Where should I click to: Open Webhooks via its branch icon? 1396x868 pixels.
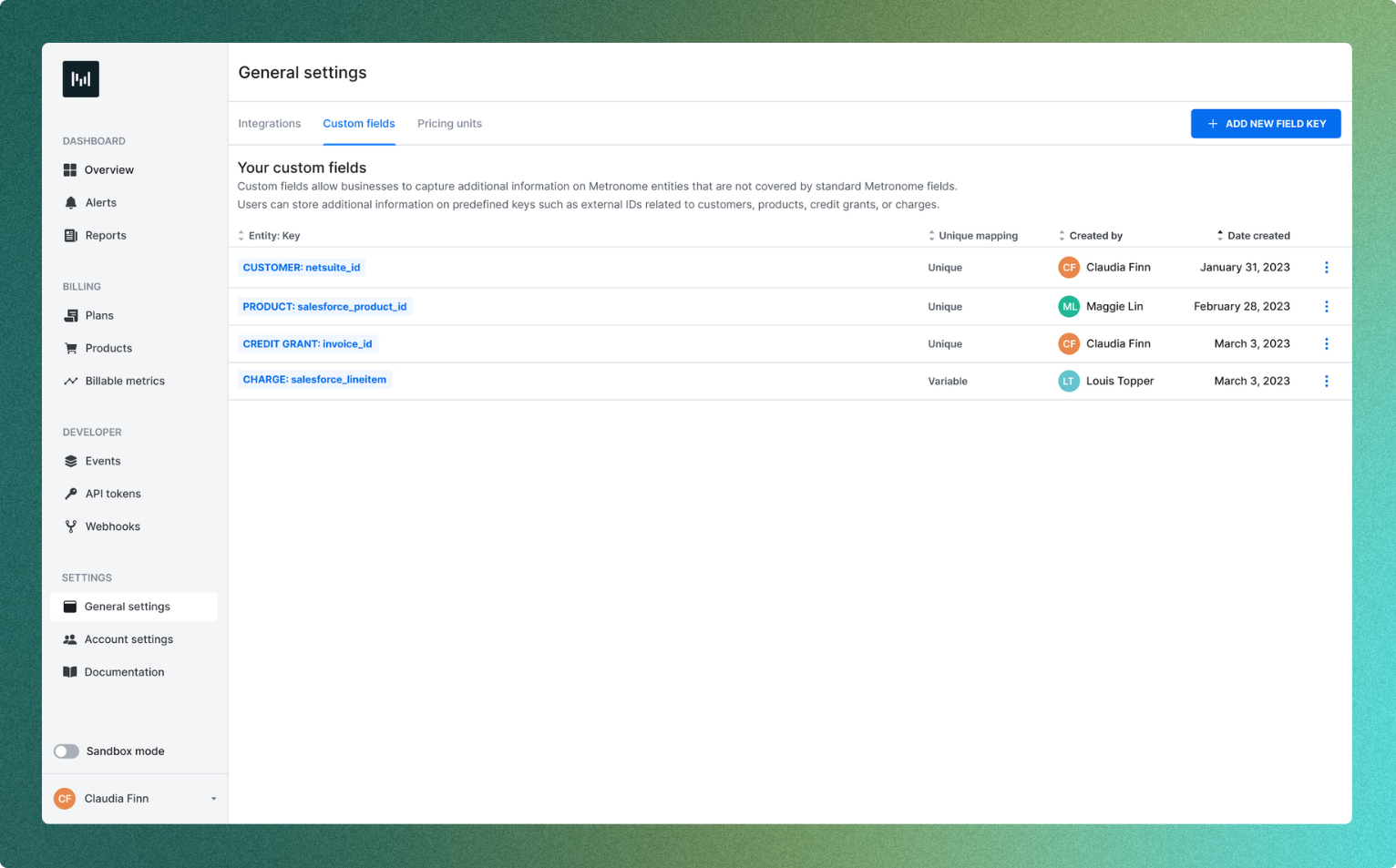(71, 526)
